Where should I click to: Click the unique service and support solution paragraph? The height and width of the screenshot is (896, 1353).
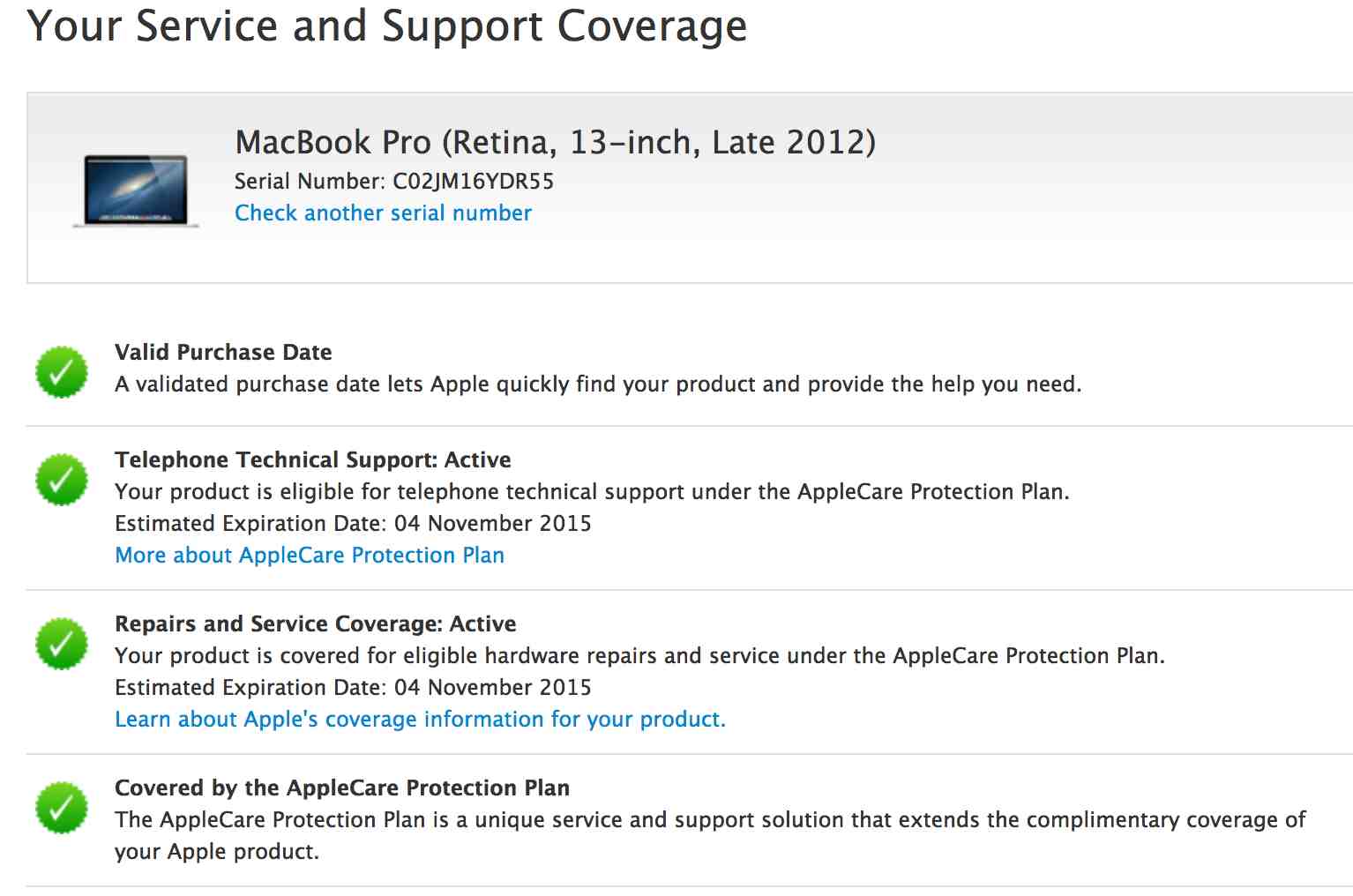point(710,836)
